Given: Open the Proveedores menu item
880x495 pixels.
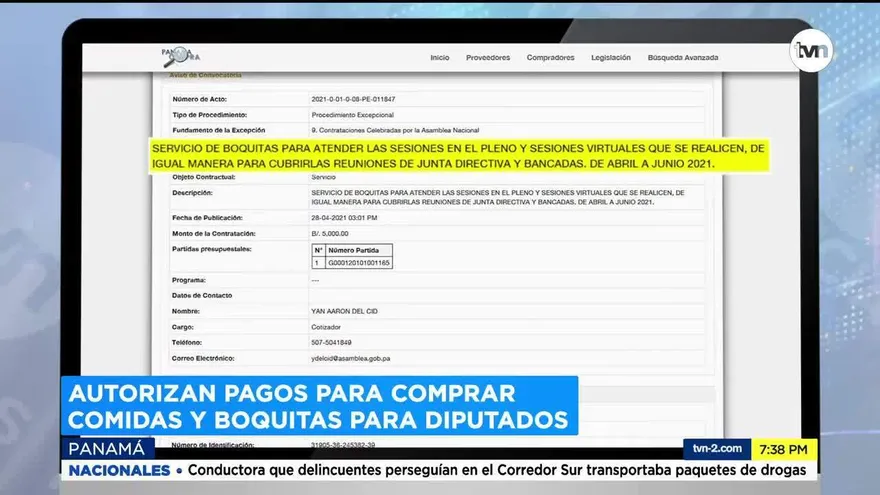Looking at the screenshot, I should (488, 58).
